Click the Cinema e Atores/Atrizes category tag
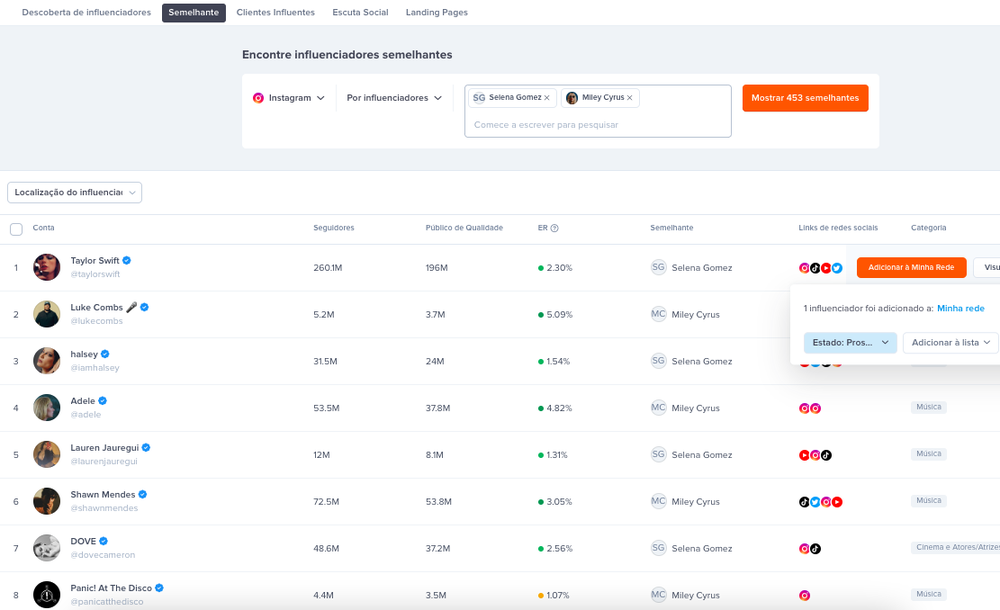Screen dimensions: 1000x610 tap(955, 547)
